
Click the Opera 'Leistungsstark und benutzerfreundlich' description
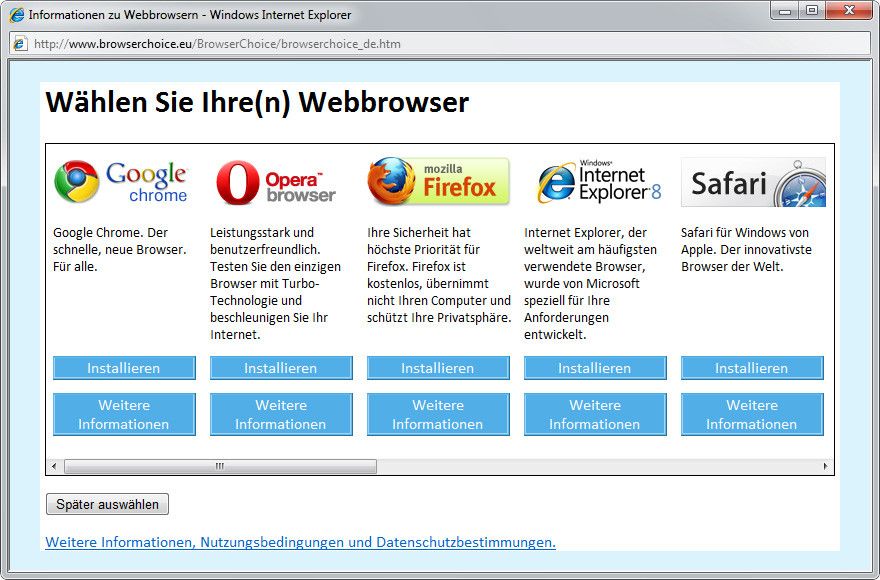(x=276, y=284)
